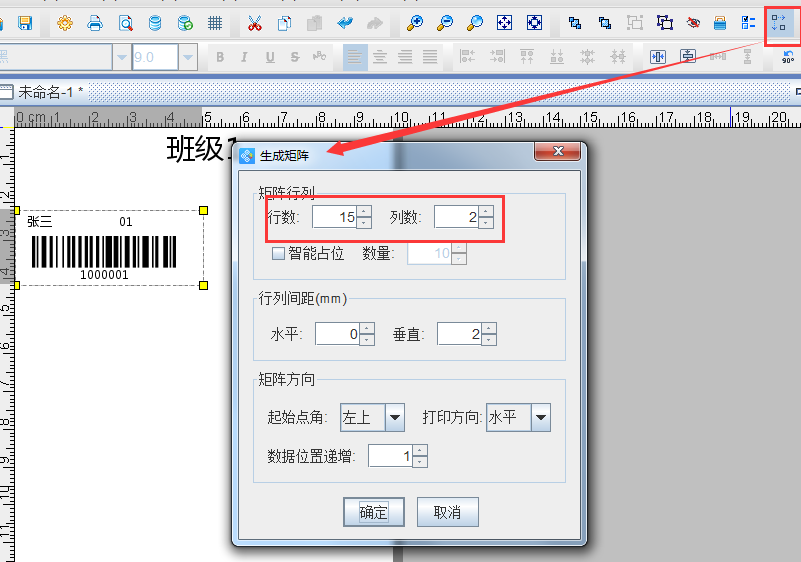Image resolution: width=801 pixels, height=562 pixels.
Task: Open the Database setup icon
Action: click(155, 23)
